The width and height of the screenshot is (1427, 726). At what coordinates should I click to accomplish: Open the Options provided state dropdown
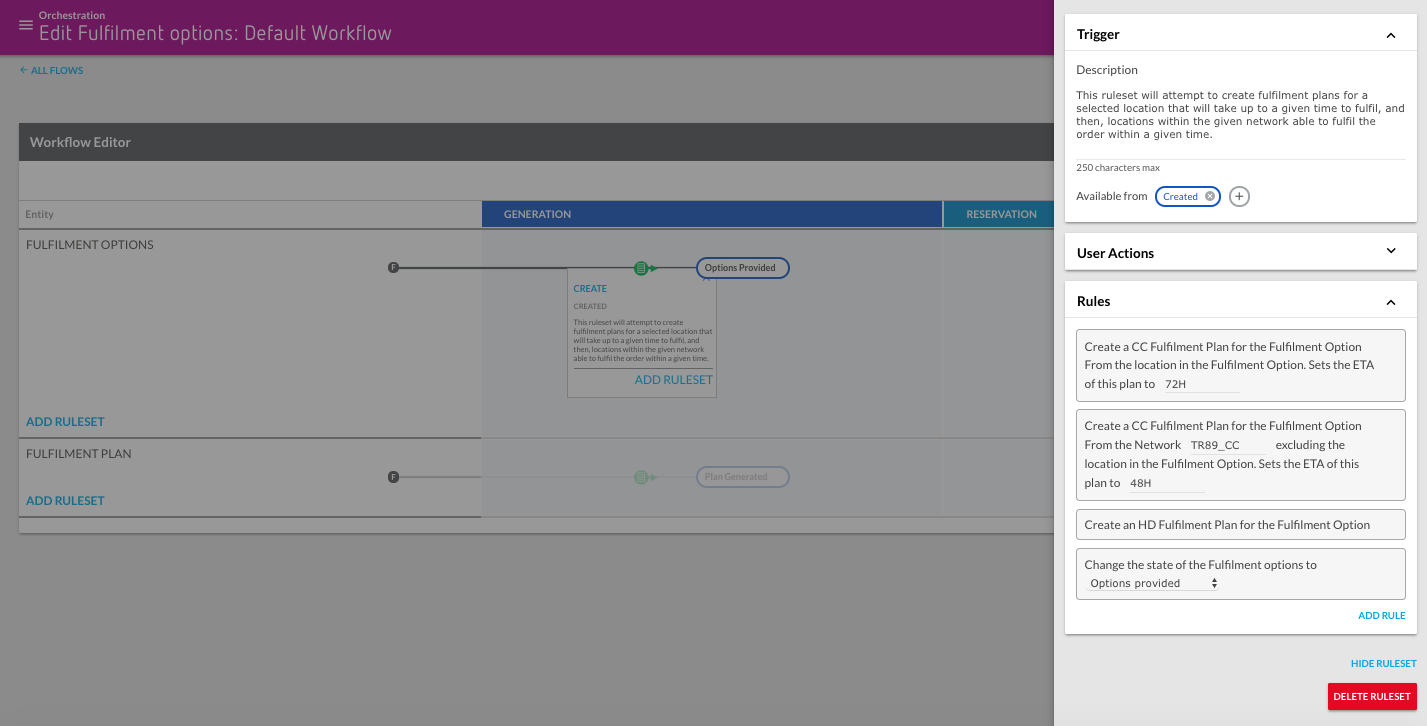1153,583
